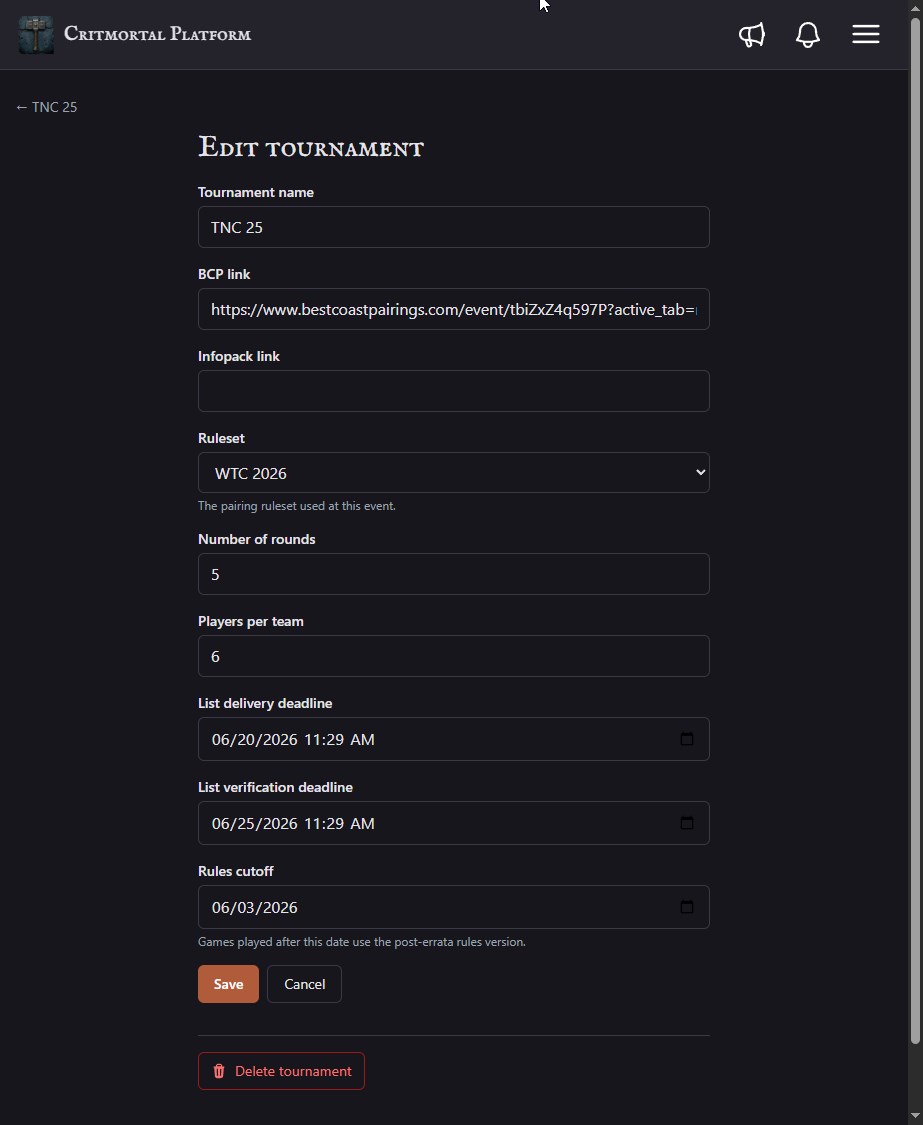
Task: Click the List delivery deadline label
Action: pos(265,704)
